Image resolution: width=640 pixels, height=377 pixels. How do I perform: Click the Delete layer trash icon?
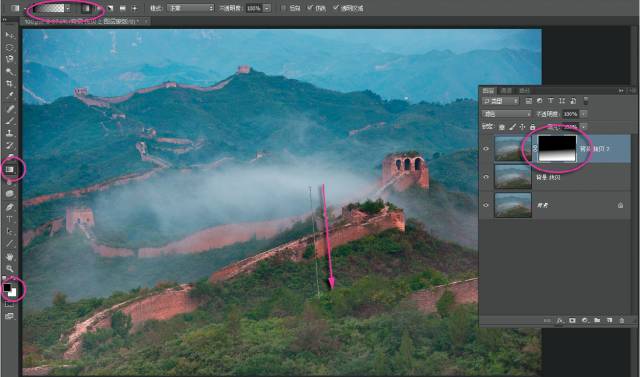(622, 321)
